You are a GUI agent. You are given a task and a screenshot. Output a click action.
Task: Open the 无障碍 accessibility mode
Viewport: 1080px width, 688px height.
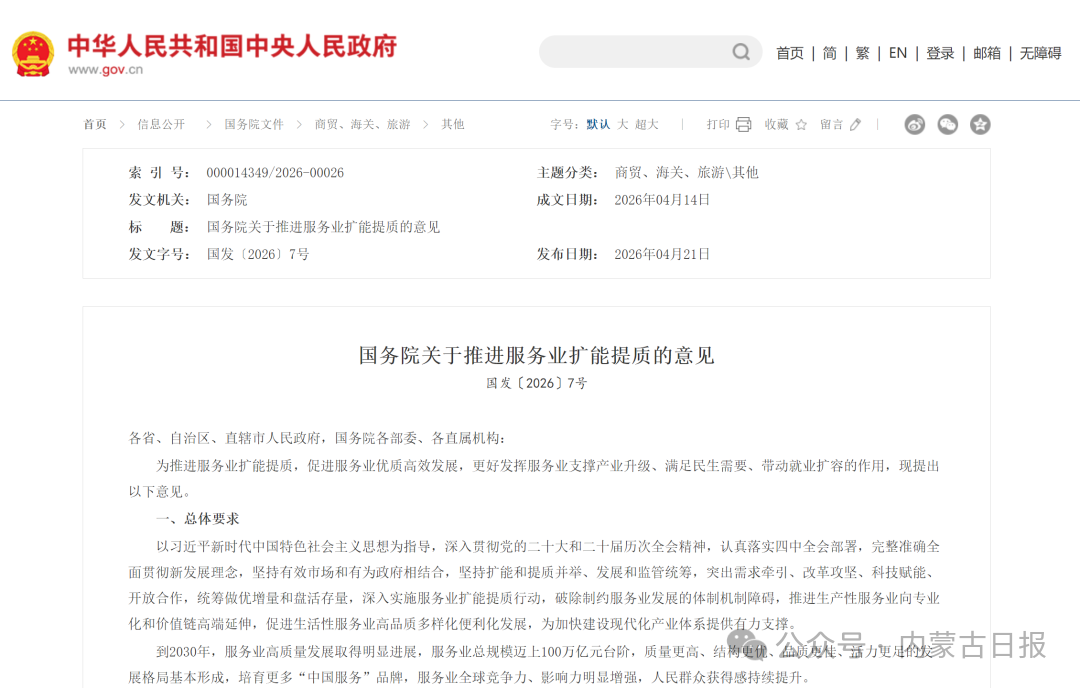1040,53
